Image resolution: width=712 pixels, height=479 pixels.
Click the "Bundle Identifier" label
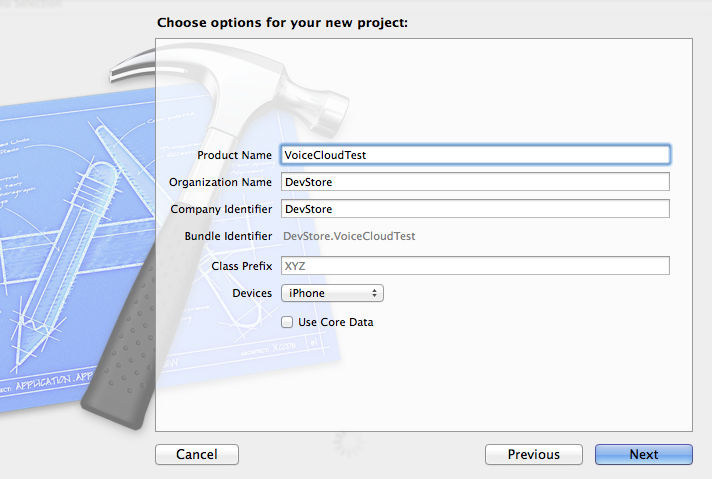228,236
